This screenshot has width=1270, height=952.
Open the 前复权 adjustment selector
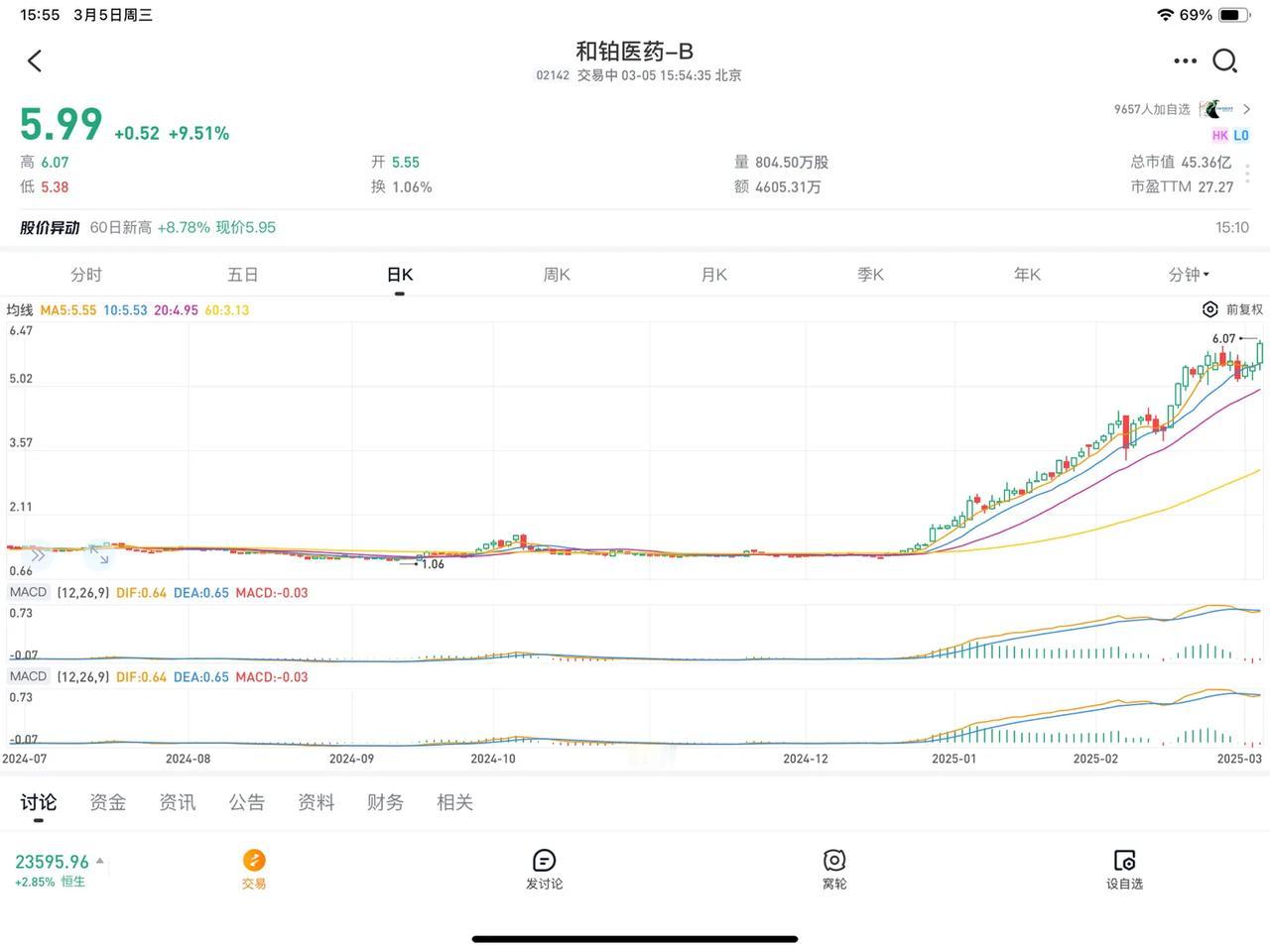[x=1244, y=309]
